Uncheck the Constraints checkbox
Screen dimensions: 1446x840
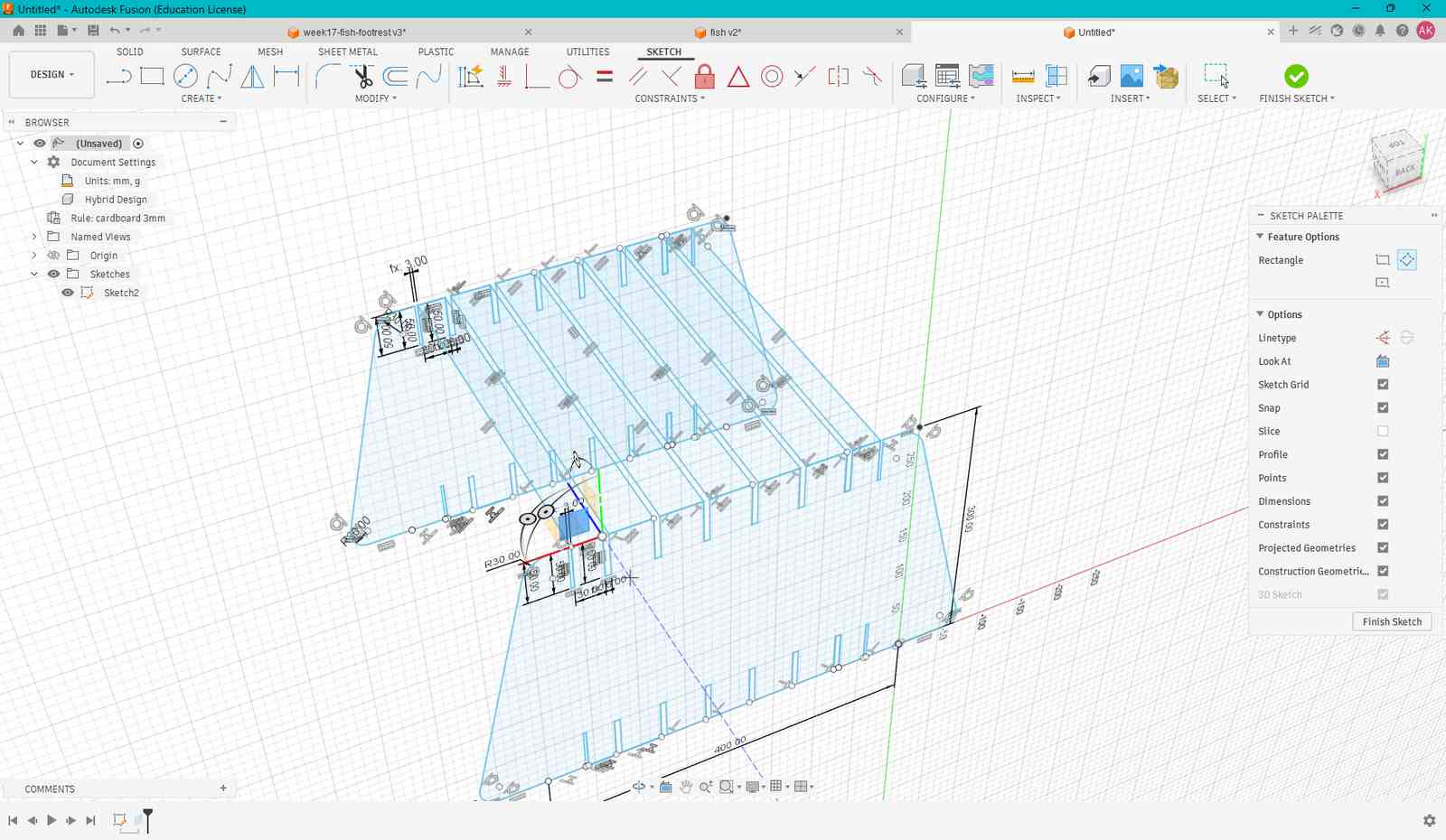pos(1383,525)
